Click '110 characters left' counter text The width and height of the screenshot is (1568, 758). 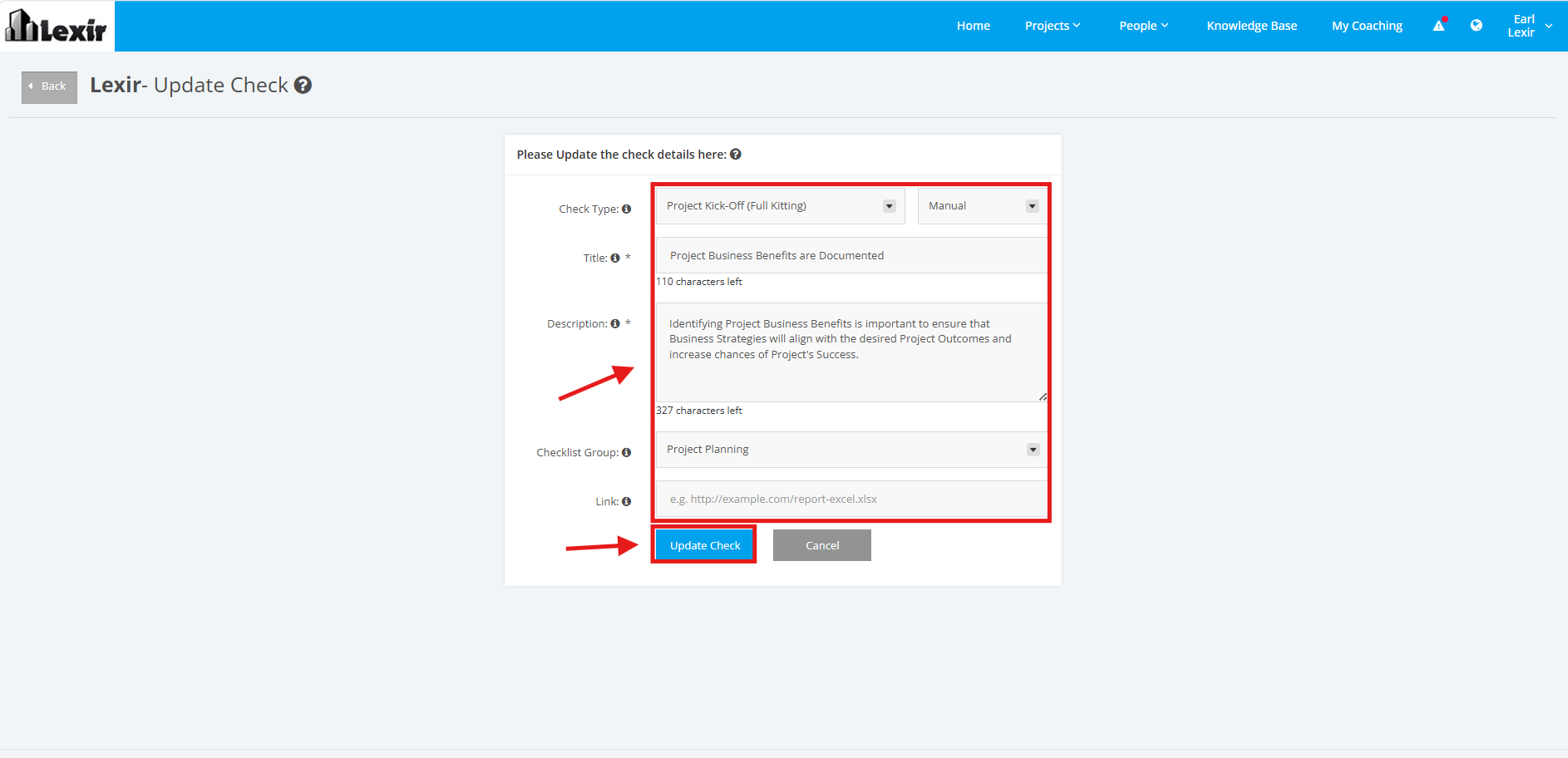coord(699,282)
